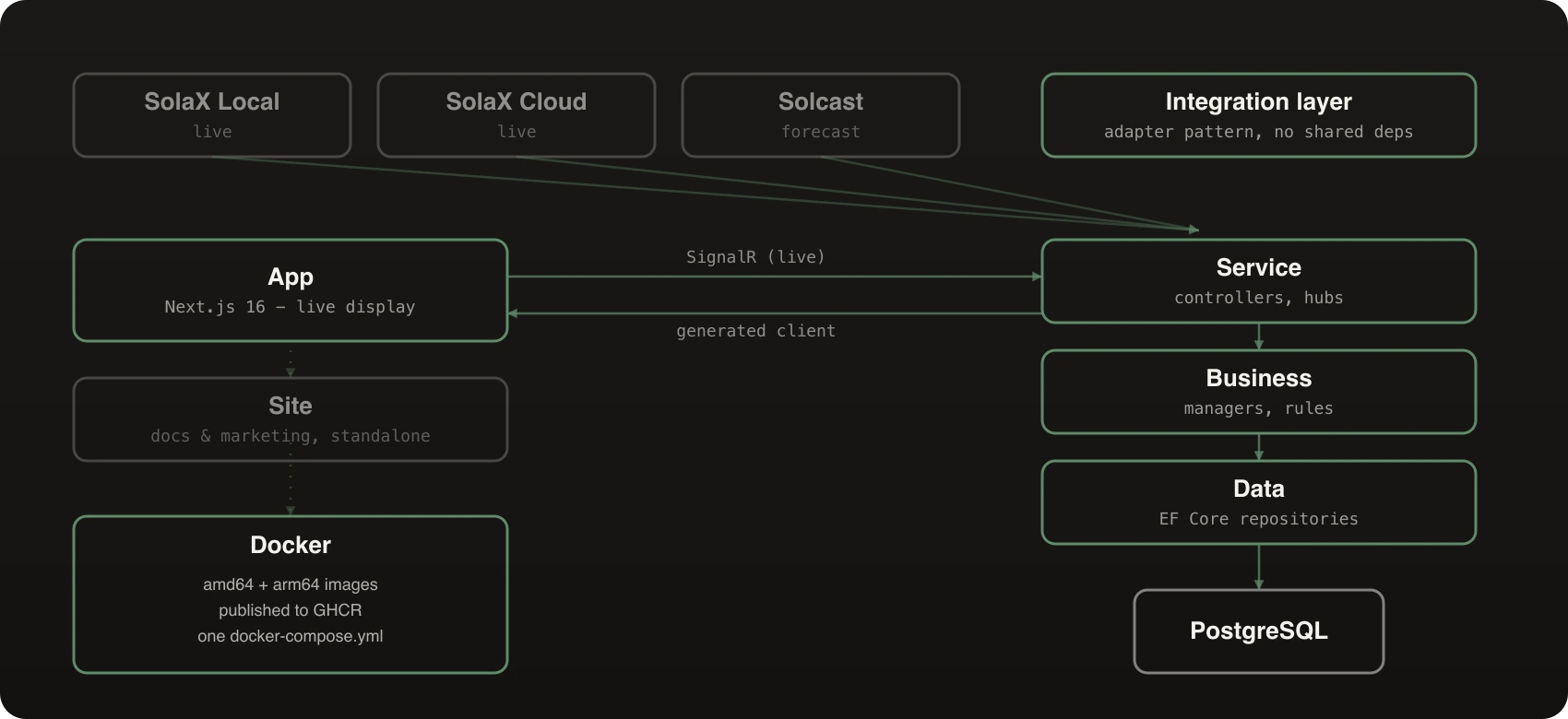Click the 'generated client' arrow label
The height and width of the screenshot is (719, 1568).
pyautogui.click(x=755, y=331)
